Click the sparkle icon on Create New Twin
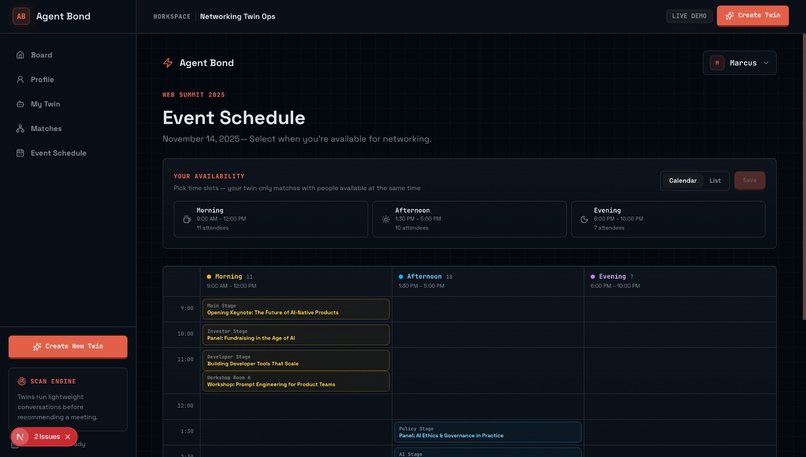The image size is (806, 457). (37, 346)
